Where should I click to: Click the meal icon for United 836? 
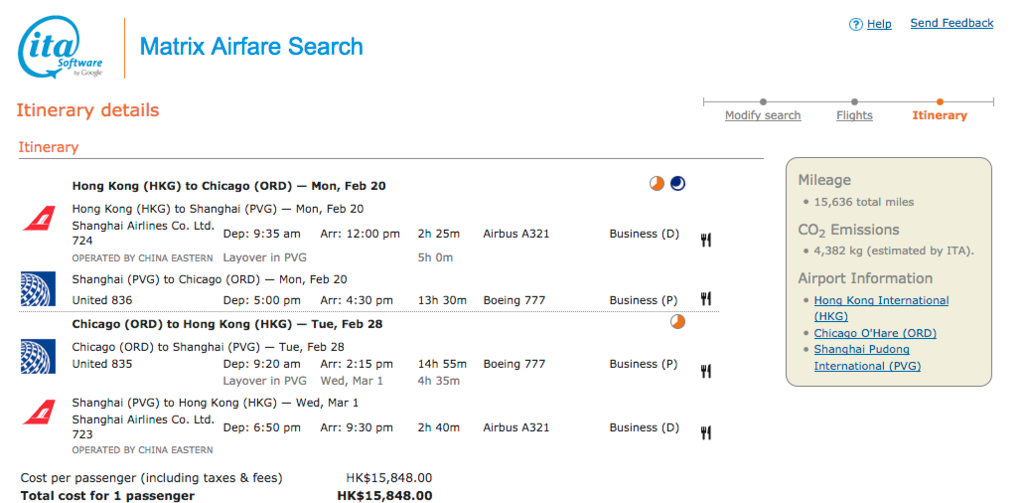click(x=705, y=299)
